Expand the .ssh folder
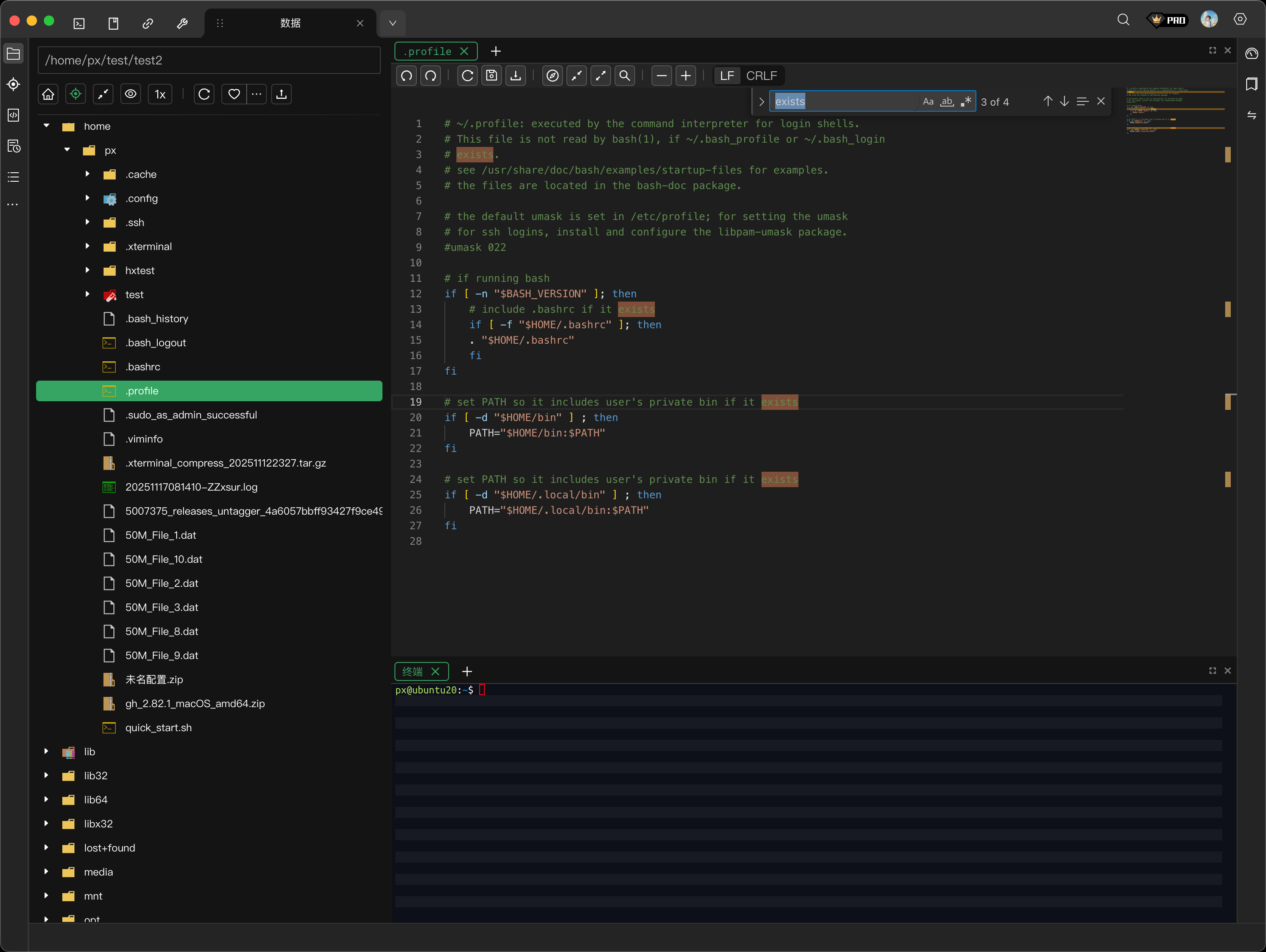The width and height of the screenshot is (1266, 952). tap(88, 223)
